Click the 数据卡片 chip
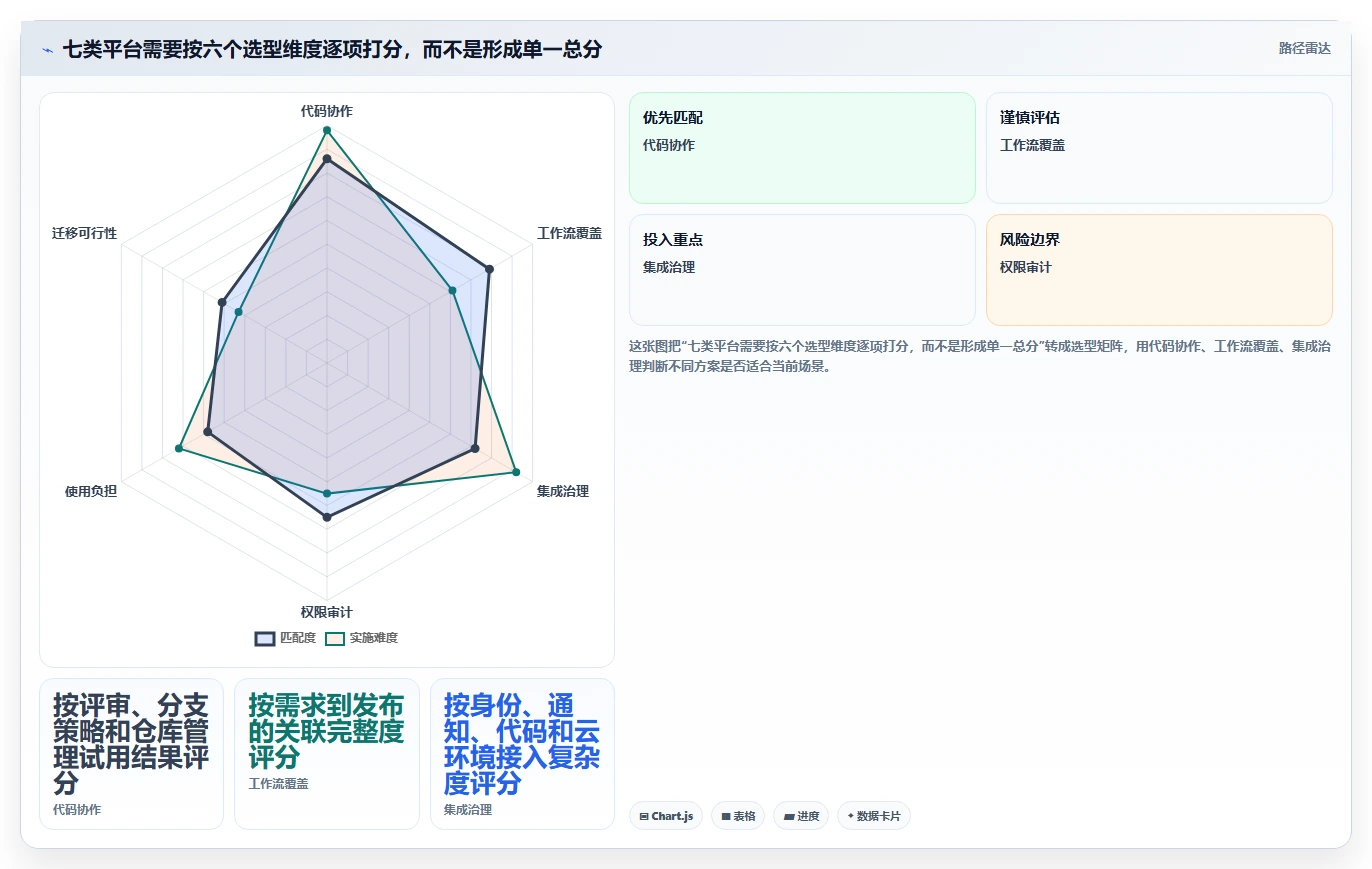Image resolution: width=1372 pixels, height=869 pixels. tap(873, 816)
